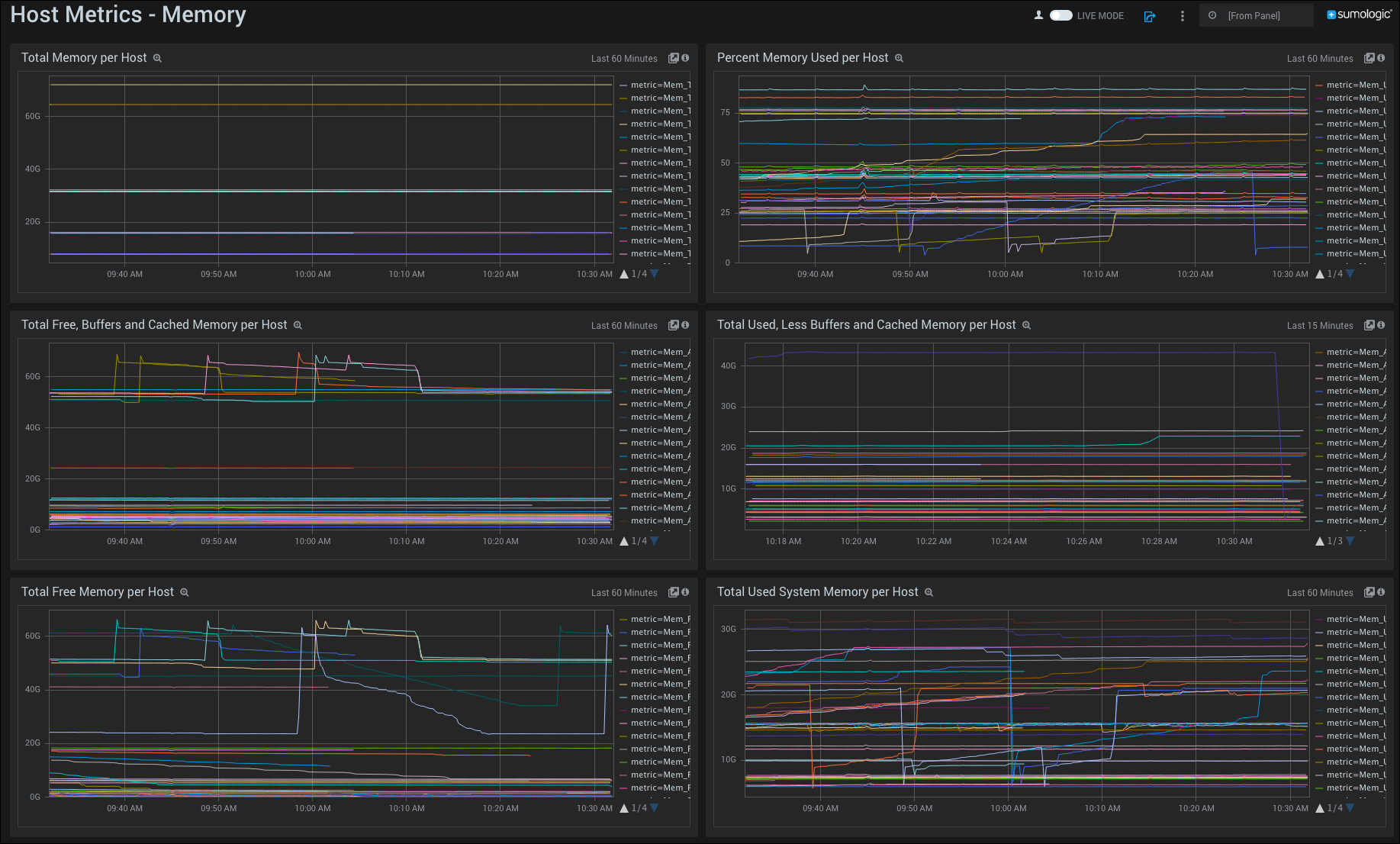Click info icon on Percent Memory Used per Host
1400x844 pixels.
1381,57
